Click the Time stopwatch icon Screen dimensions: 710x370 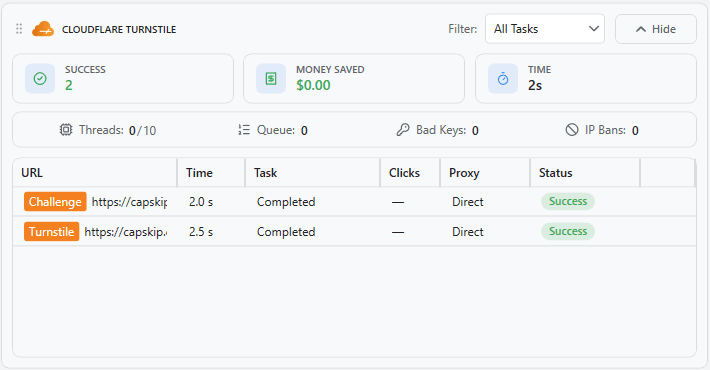503,79
